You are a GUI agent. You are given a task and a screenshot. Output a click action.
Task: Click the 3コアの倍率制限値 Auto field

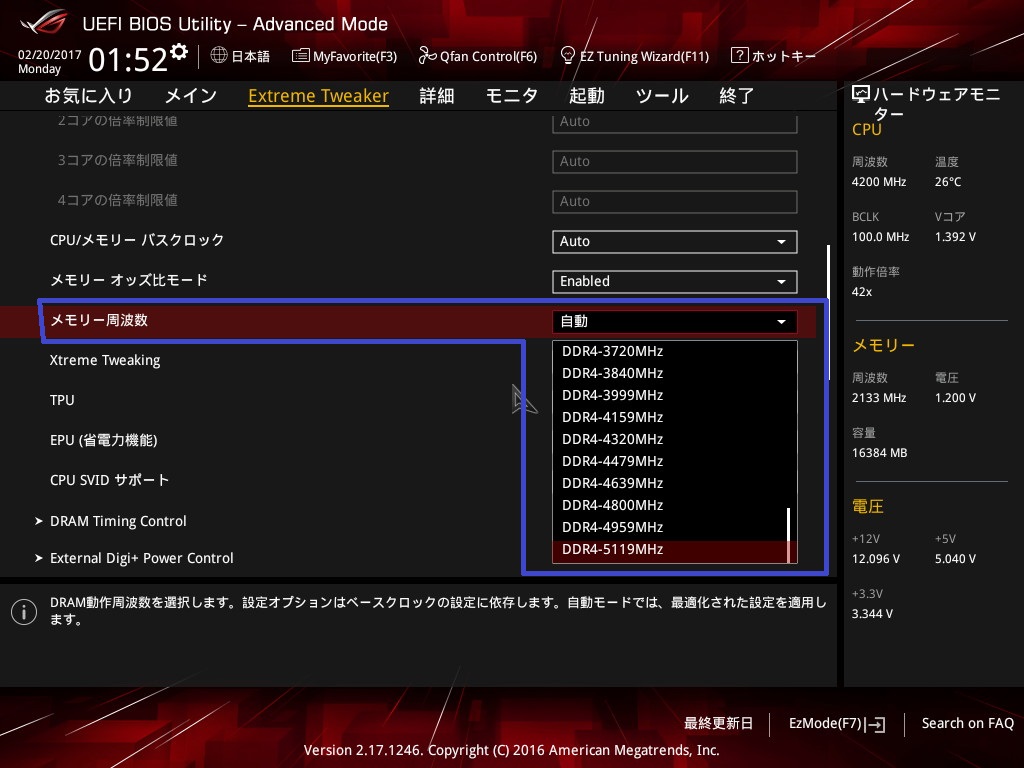[x=675, y=162]
